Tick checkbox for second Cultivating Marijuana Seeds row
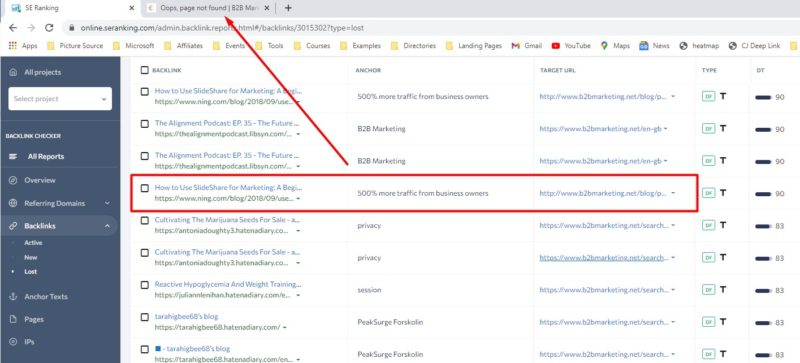The width and height of the screenshot is (800, 363). click(x=145, y=253)
